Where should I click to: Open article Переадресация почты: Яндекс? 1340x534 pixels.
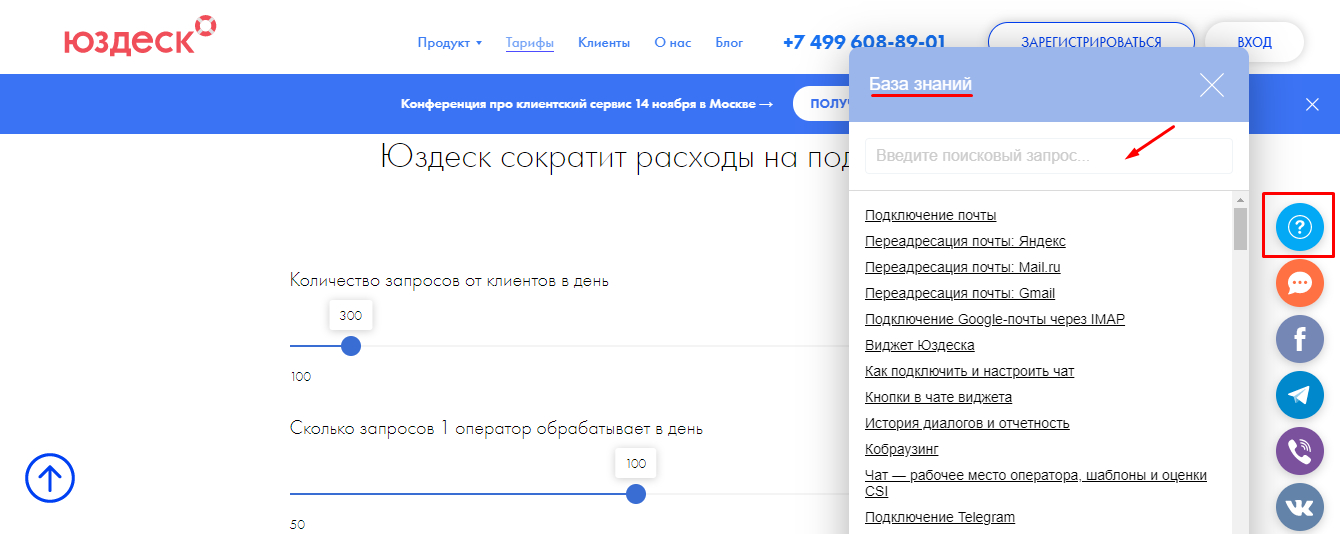point(965,241)
